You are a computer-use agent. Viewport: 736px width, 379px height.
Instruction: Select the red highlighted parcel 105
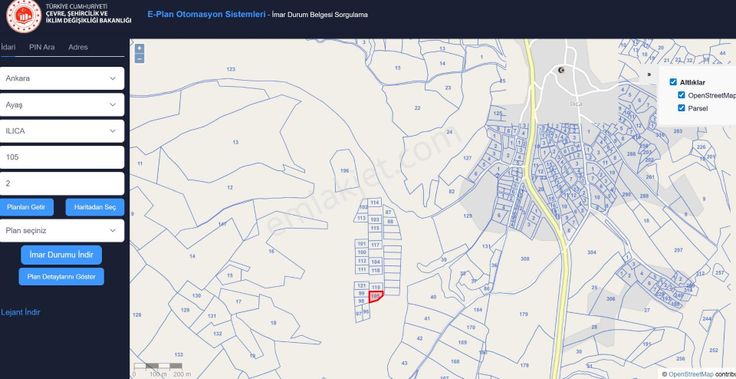click(376, 297)
